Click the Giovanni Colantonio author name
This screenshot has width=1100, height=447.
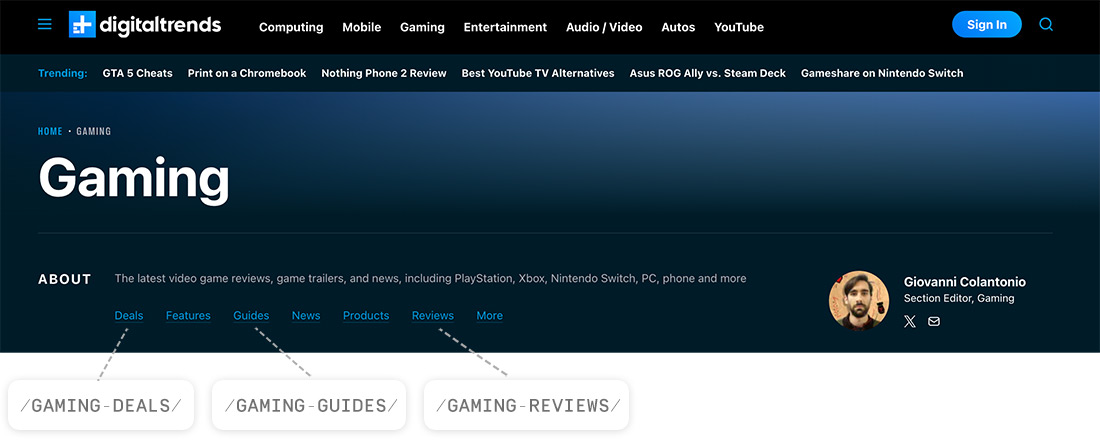[x=965, y=282]
